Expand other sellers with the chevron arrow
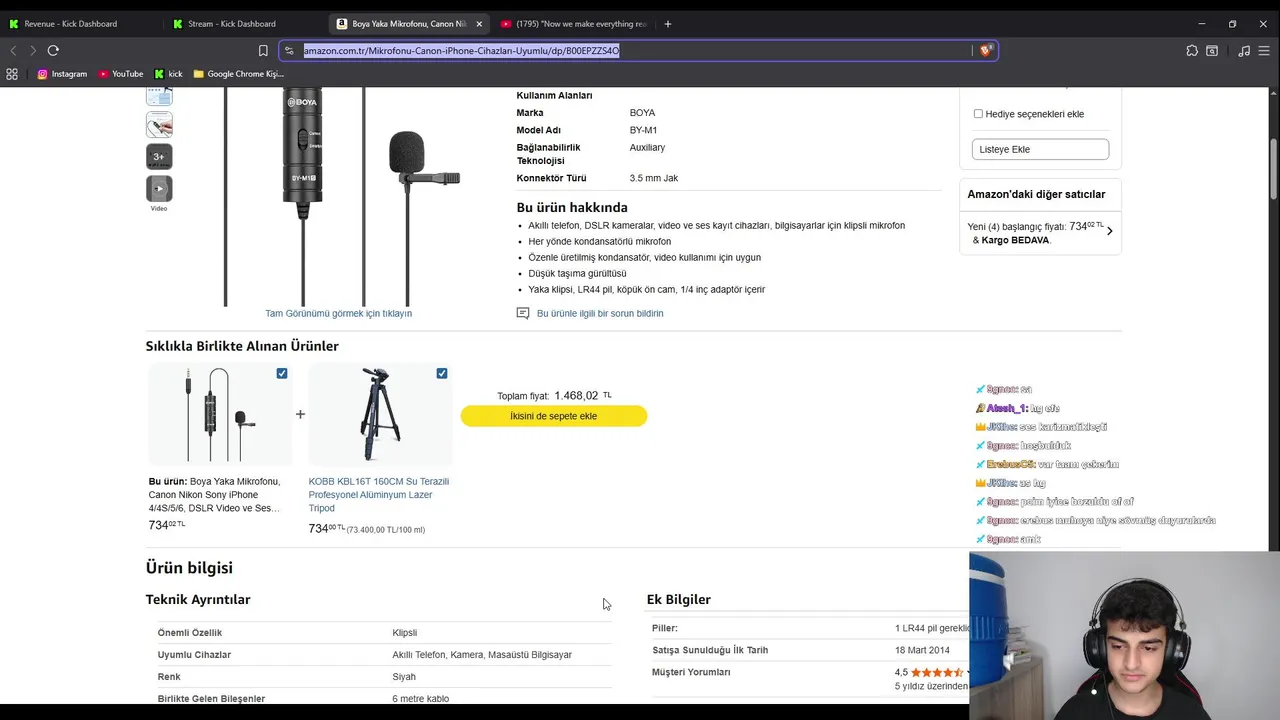Image resolution: width=1280 pixels, height=720 pixels. (1109, 231)
